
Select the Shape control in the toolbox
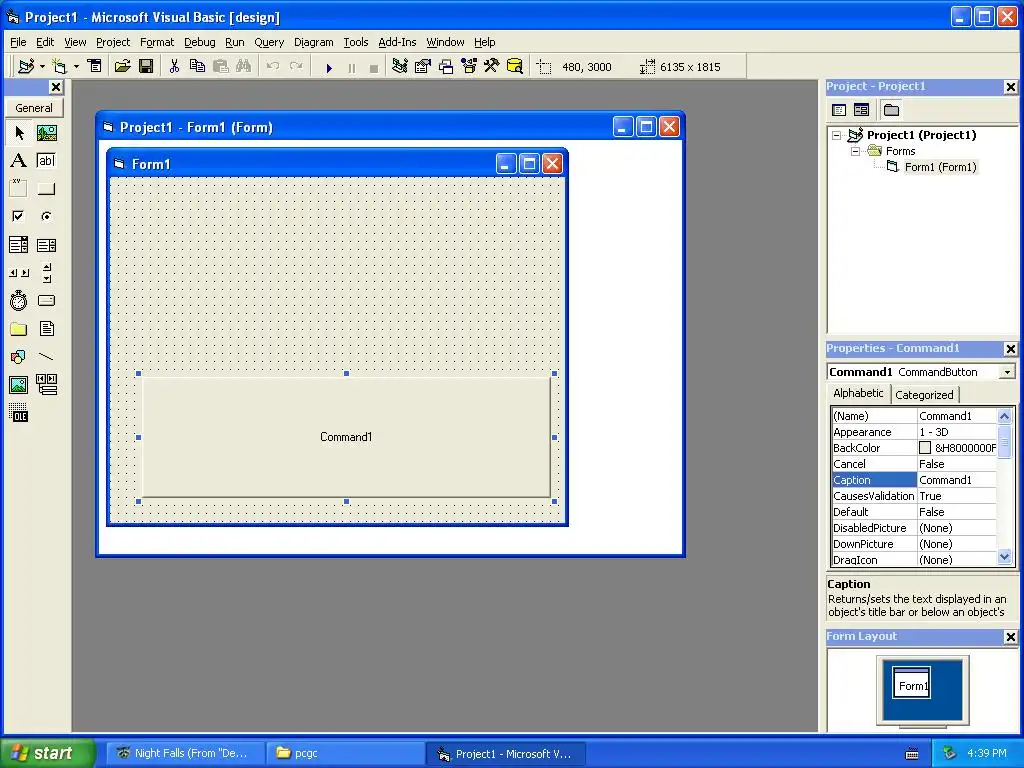point(19,357)
